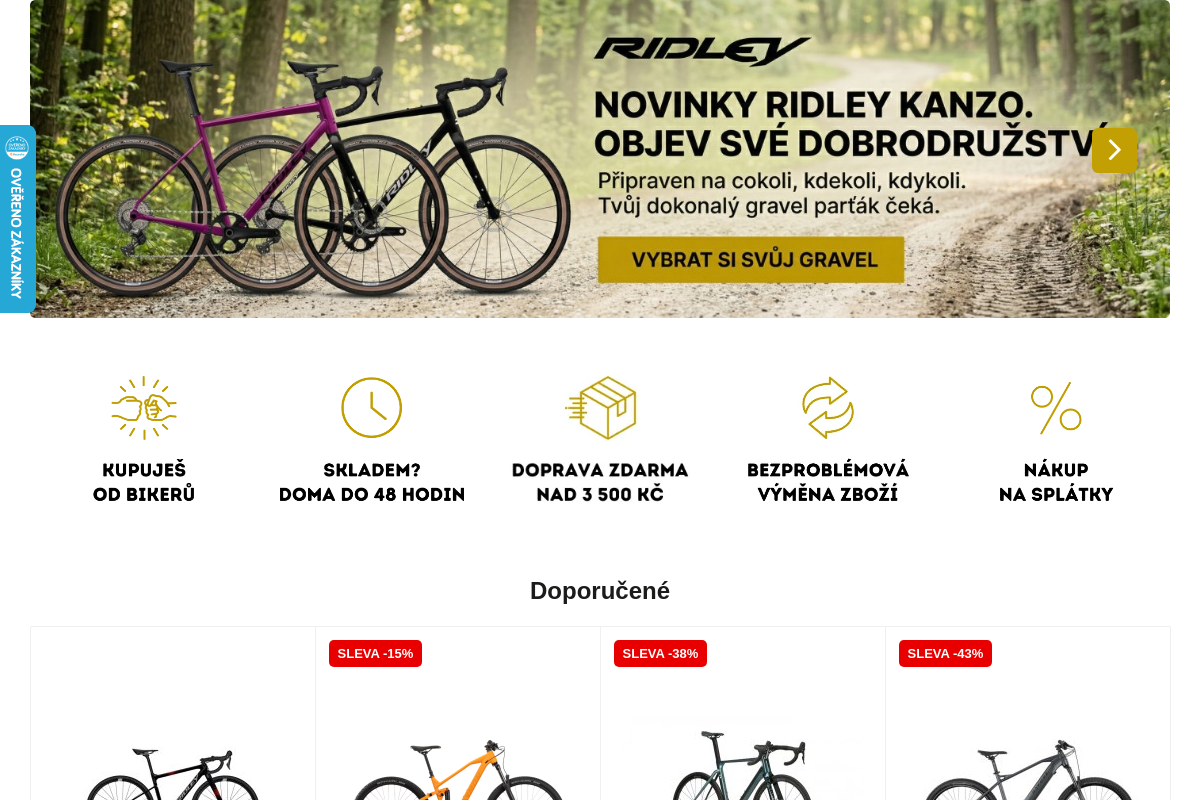The width and height of the screenshot is (1200, 800).
Task: Select the Doprava zdarma nad 3 500 Kč text
Action: click(x=600, y=482)
